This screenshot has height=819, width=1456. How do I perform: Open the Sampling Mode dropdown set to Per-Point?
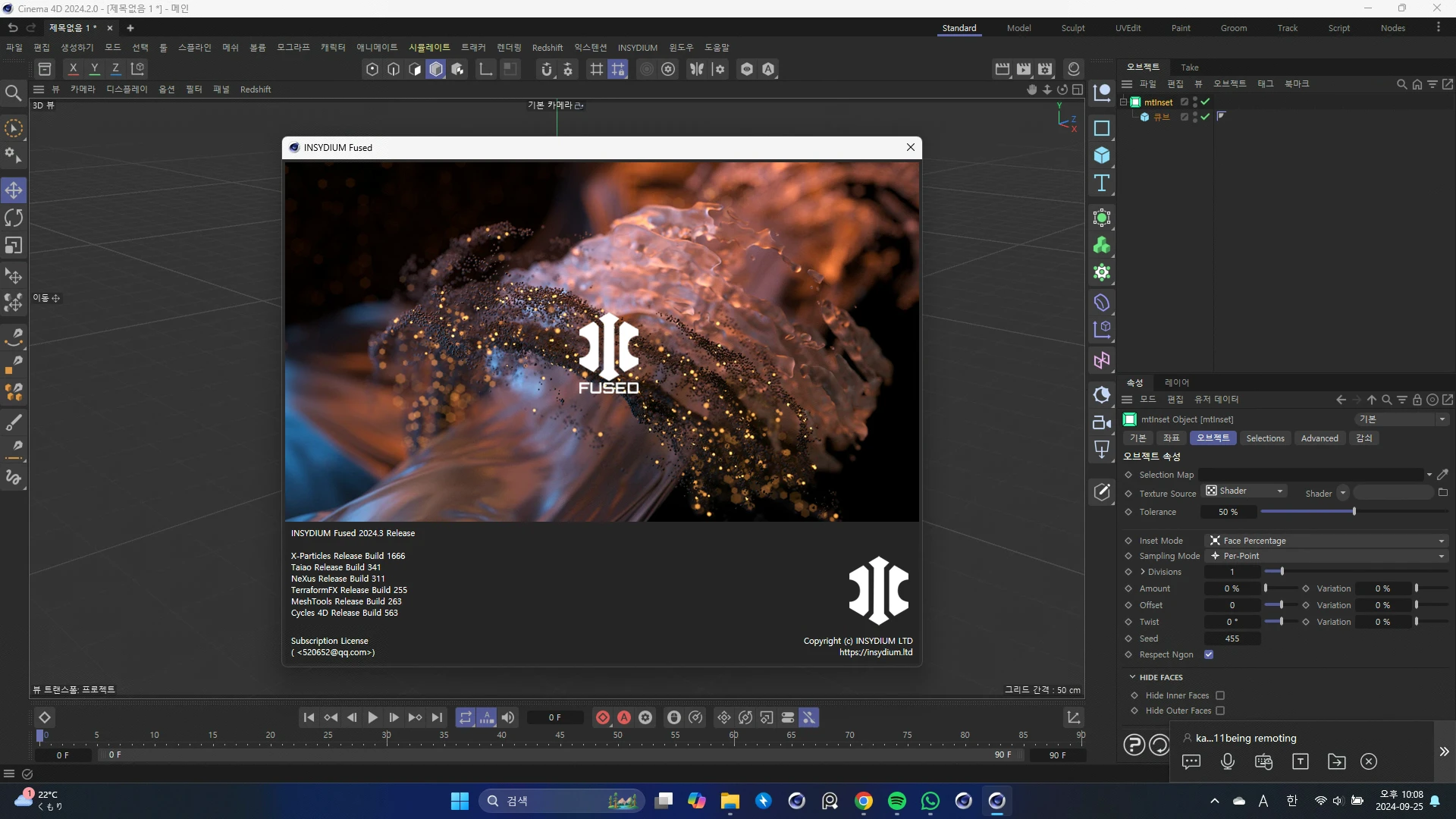[1327, 556]
